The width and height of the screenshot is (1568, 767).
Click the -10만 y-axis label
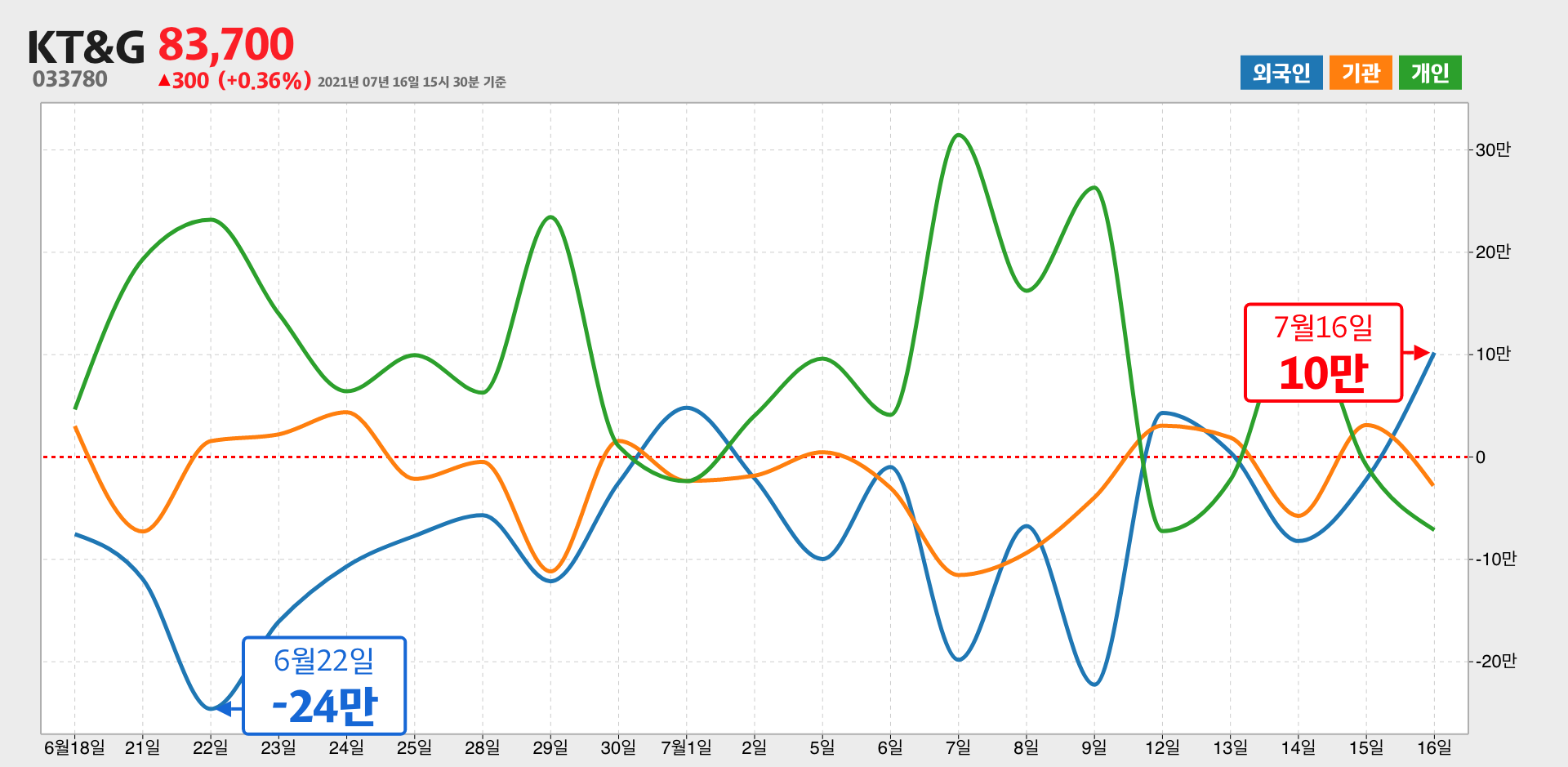pyautogui.click(x=1496, y=559)
